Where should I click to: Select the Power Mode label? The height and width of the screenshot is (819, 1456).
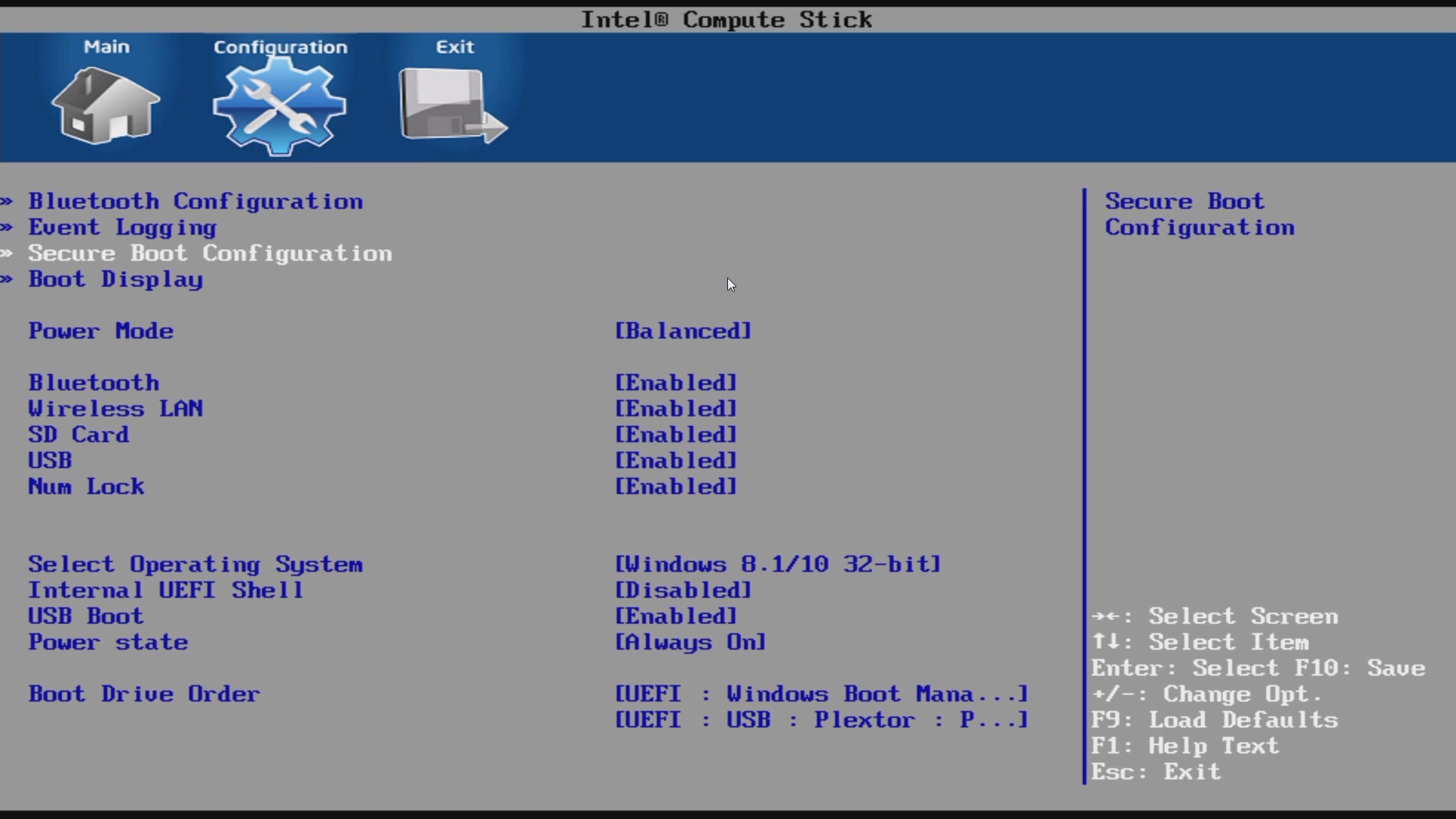(101, 331)
